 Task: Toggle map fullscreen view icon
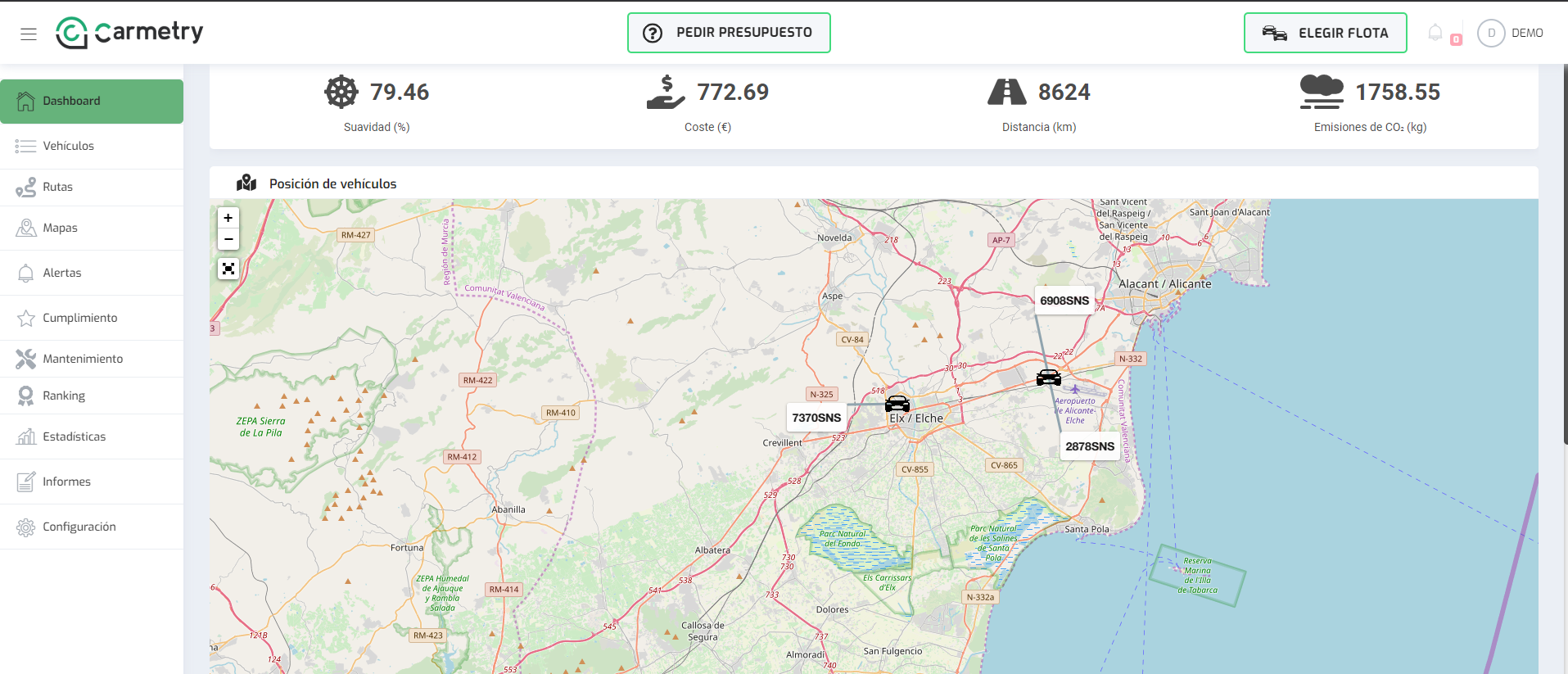(x=228, y=269)
